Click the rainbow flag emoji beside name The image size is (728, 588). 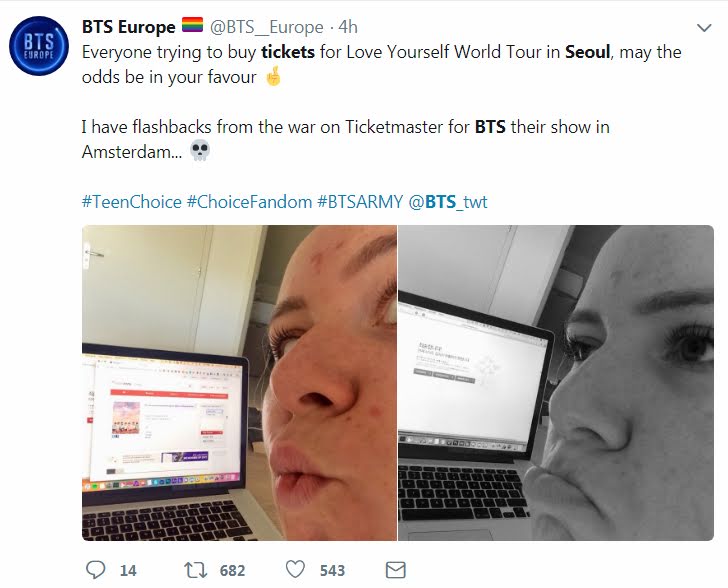[x=192, y=25]
